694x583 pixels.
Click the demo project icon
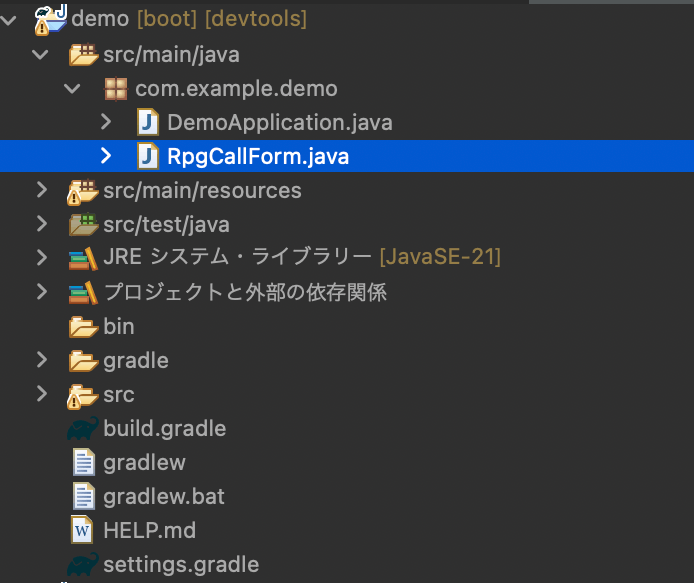coord(50,19)
